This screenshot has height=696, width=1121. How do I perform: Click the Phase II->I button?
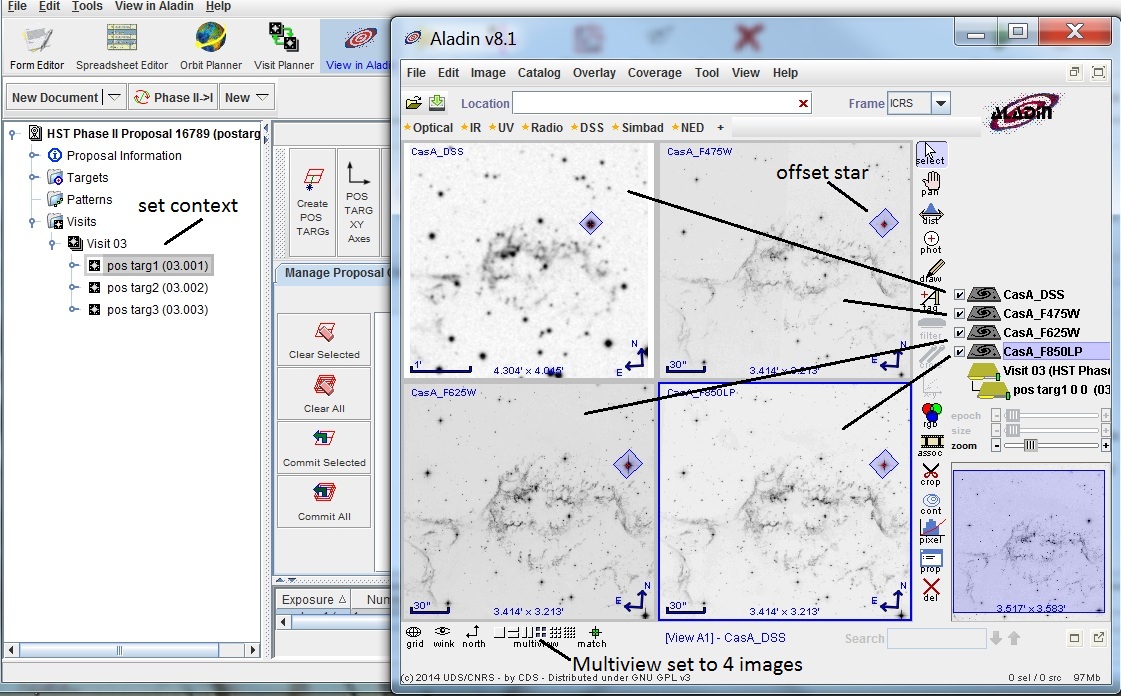pos(173,97)
